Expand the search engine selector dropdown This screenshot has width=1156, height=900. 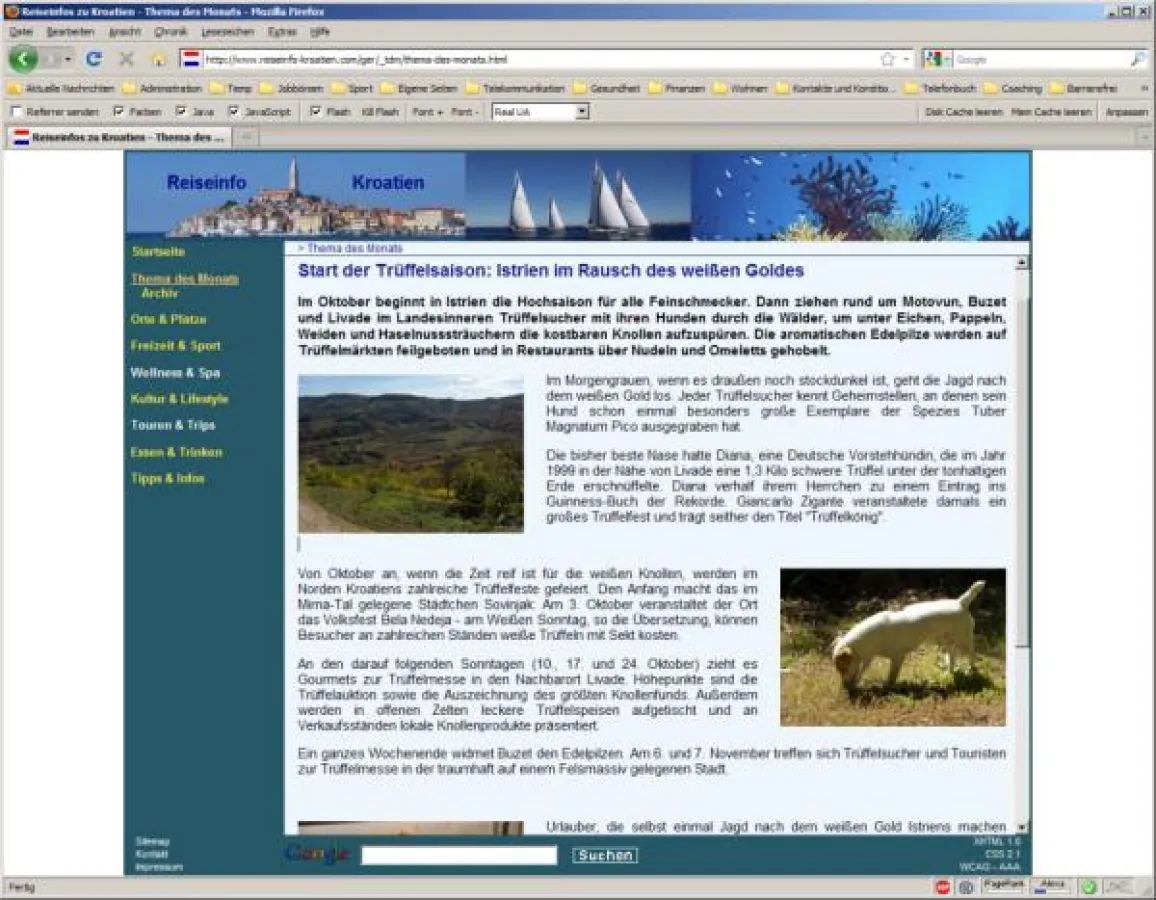coord(946,59)
